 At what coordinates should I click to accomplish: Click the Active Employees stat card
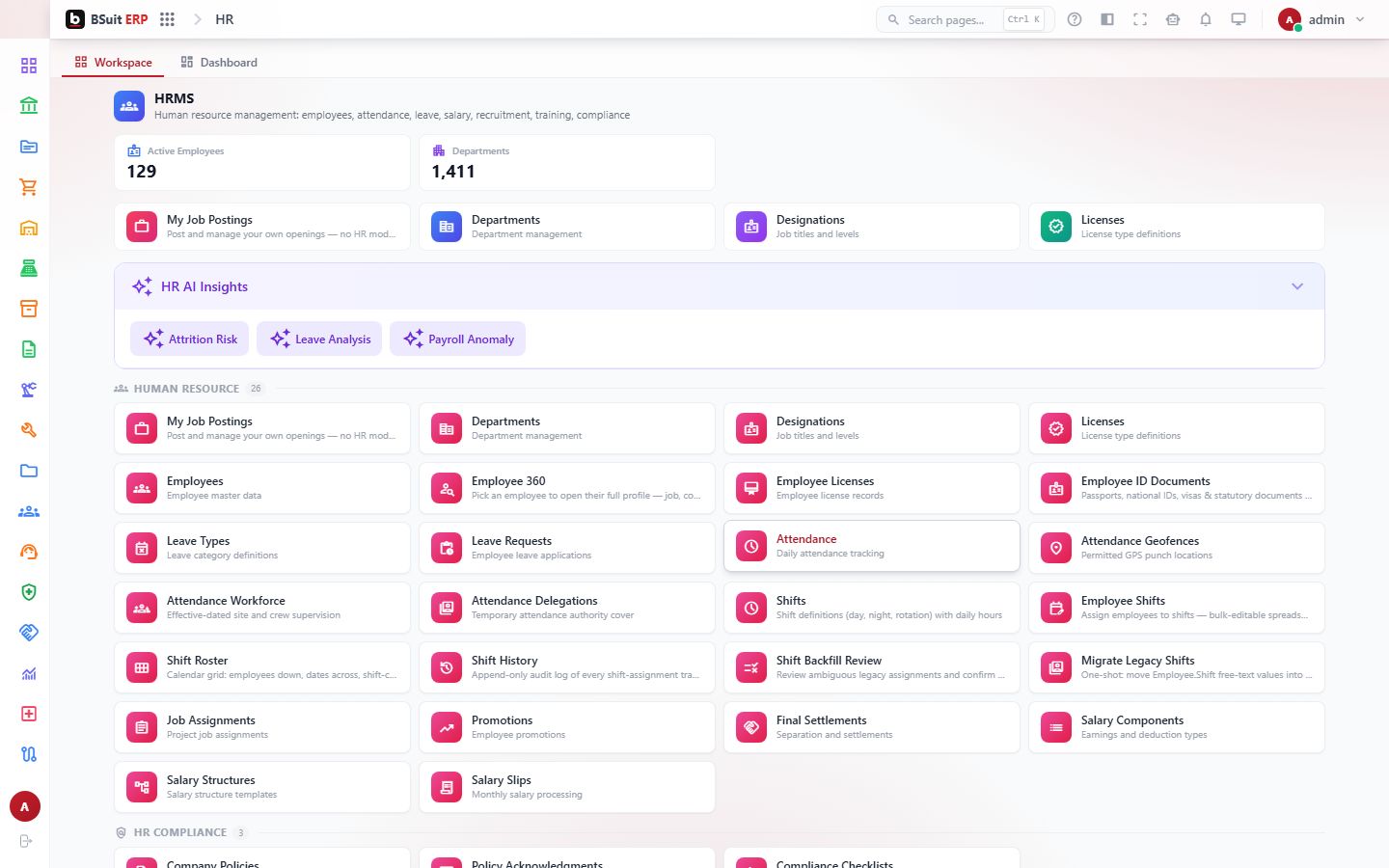[x=262, y=162]
